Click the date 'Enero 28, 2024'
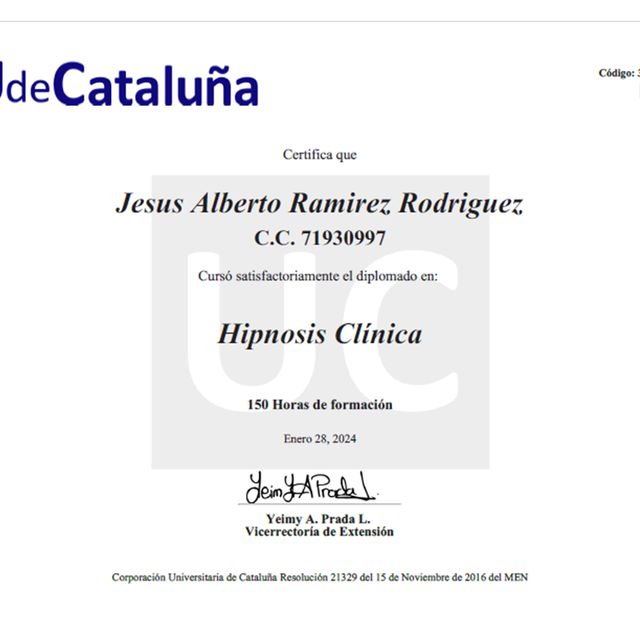640x640 pixels. (320, 439)
